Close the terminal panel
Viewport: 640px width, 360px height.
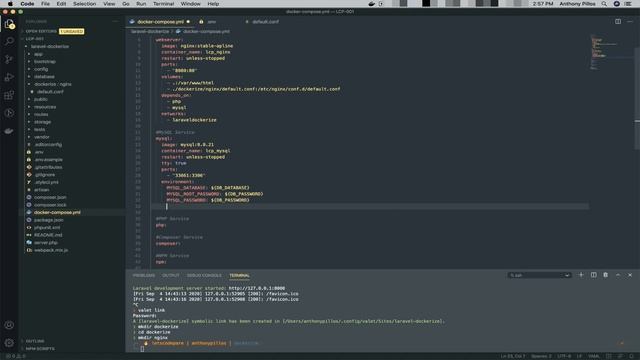(630, 275)
